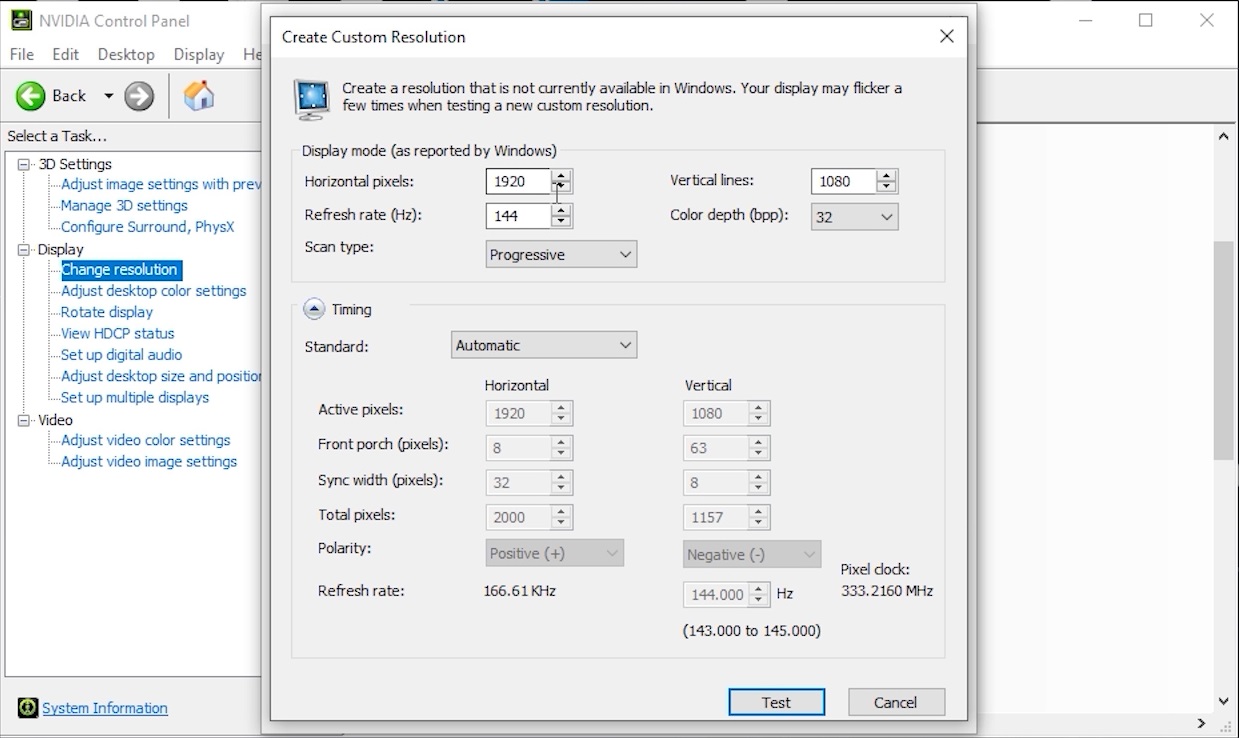Click the horizontal Sync width spinner
Image resolution: width=1239 pixels, height=738 pixels.
(x=561, y=482)
